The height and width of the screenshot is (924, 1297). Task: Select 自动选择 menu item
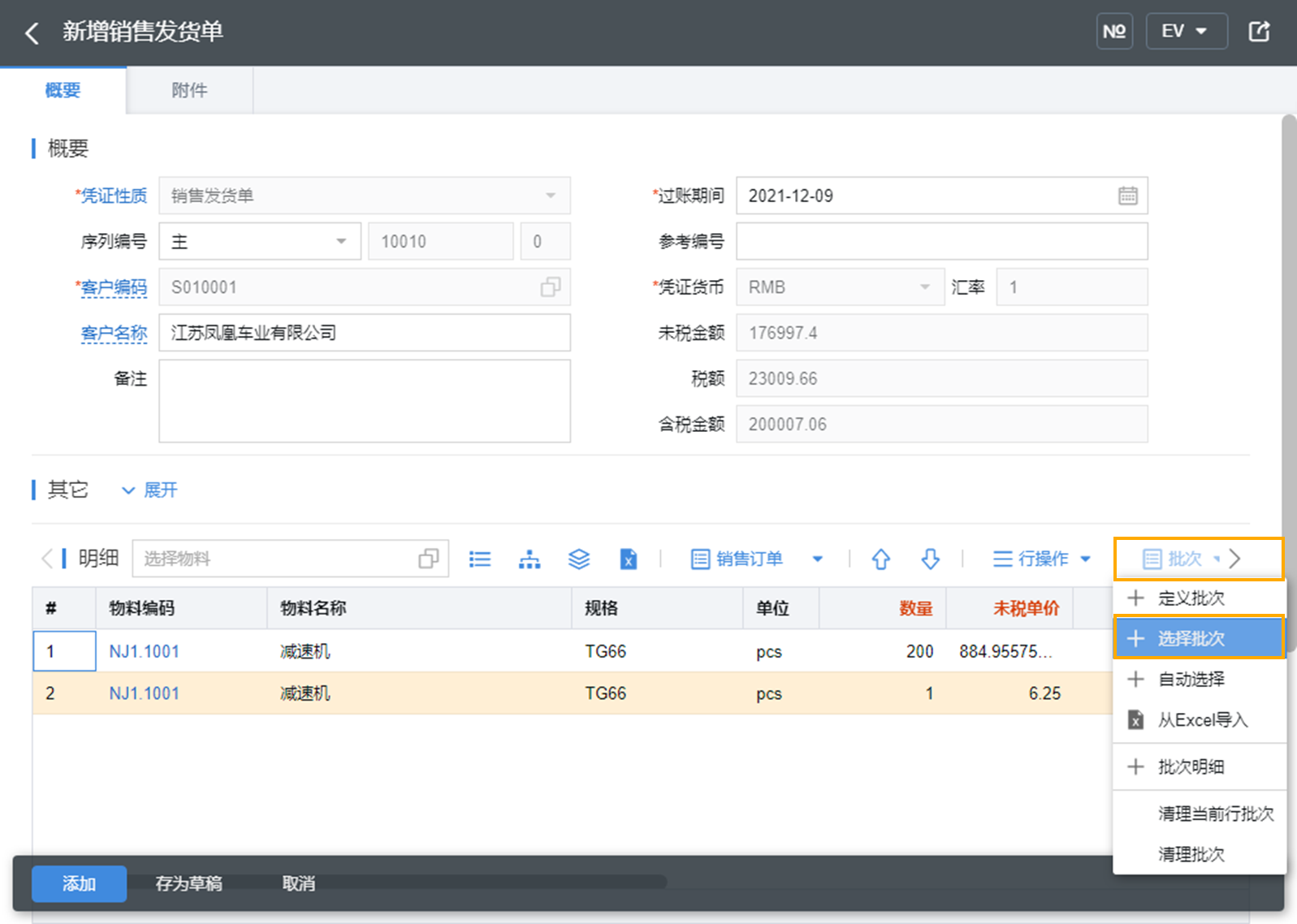point(1200,680)
